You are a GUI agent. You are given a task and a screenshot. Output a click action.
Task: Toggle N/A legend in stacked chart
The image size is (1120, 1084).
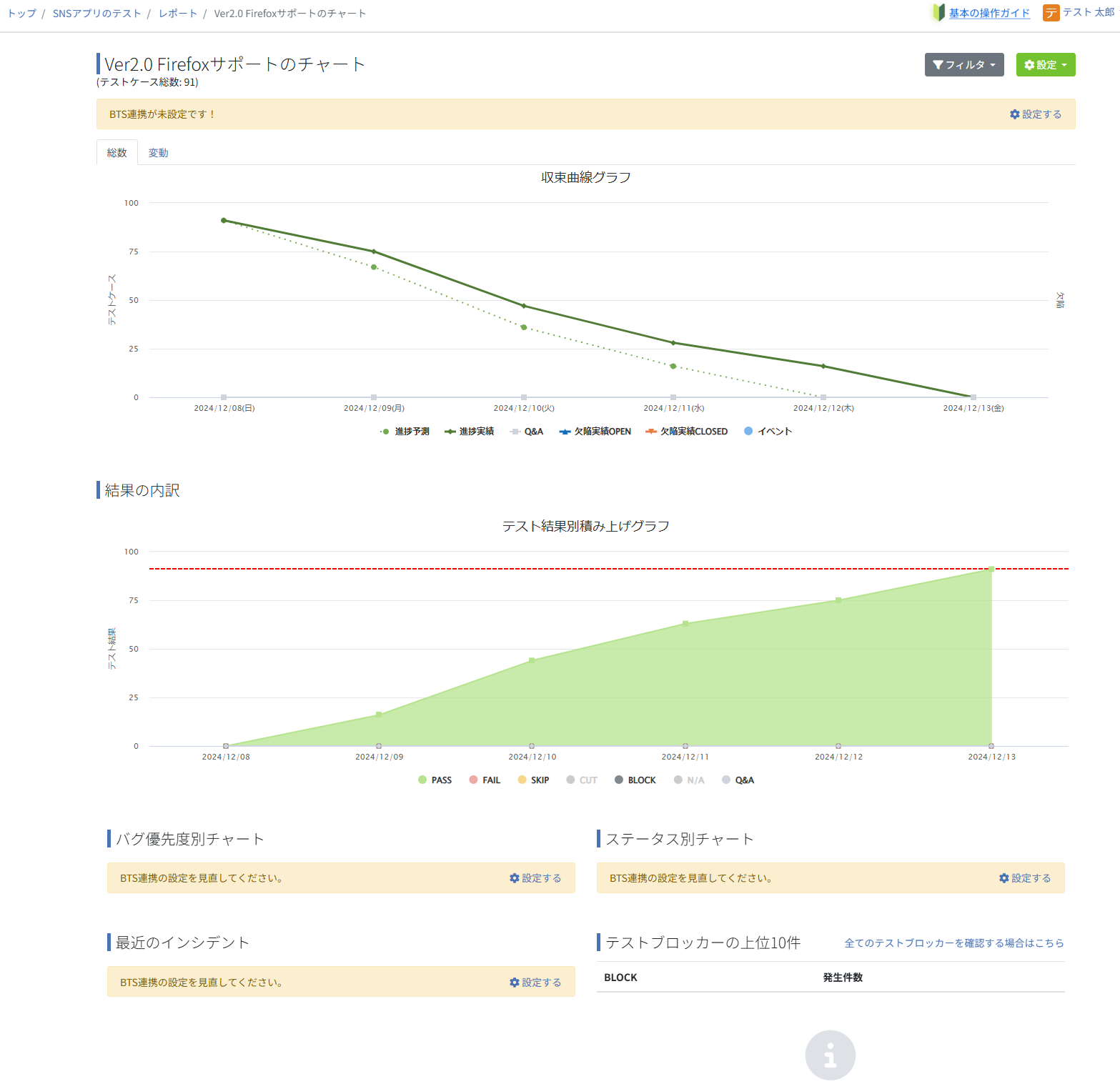(689, 780)
